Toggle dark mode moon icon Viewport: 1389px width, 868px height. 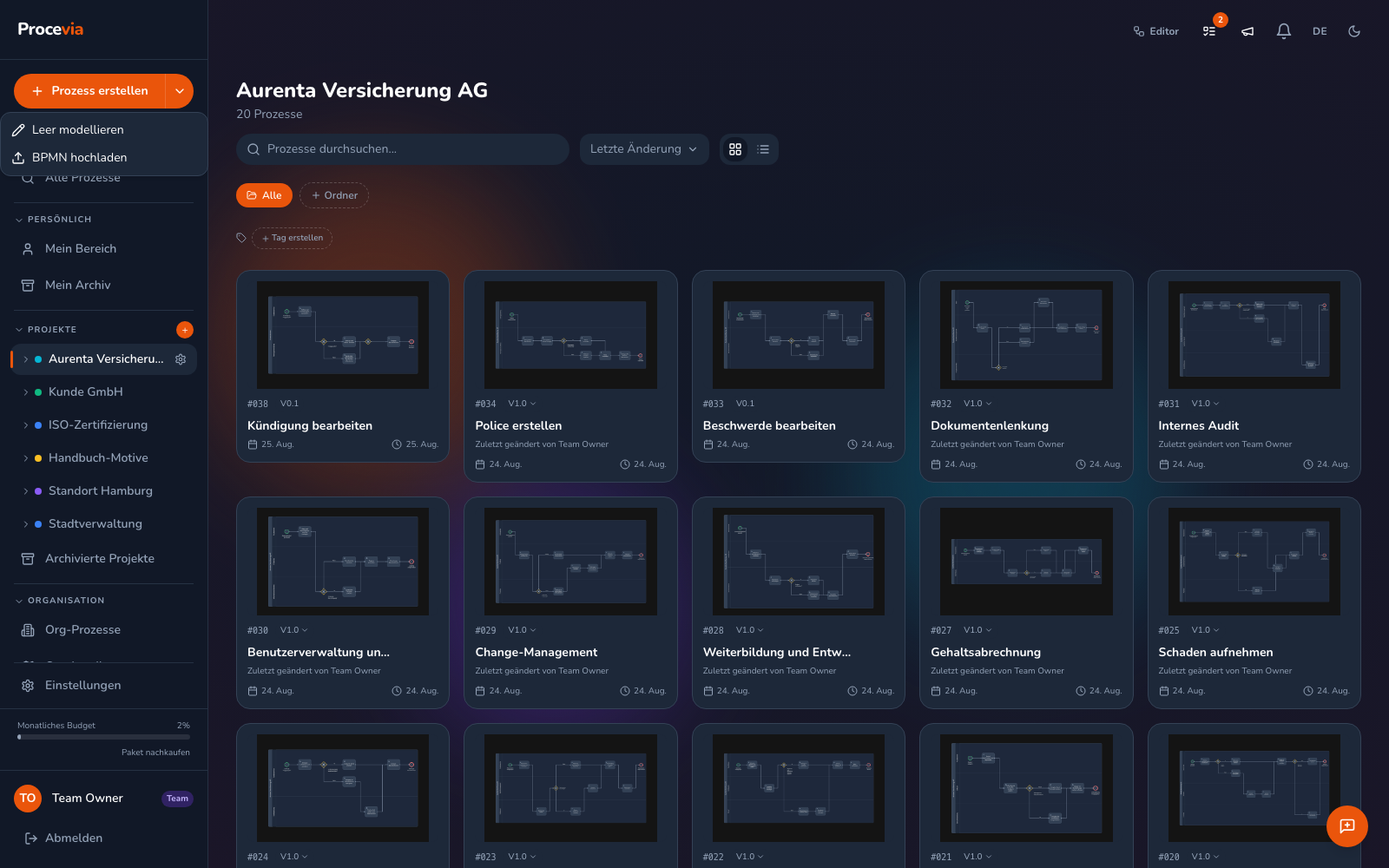(1354, 31)
